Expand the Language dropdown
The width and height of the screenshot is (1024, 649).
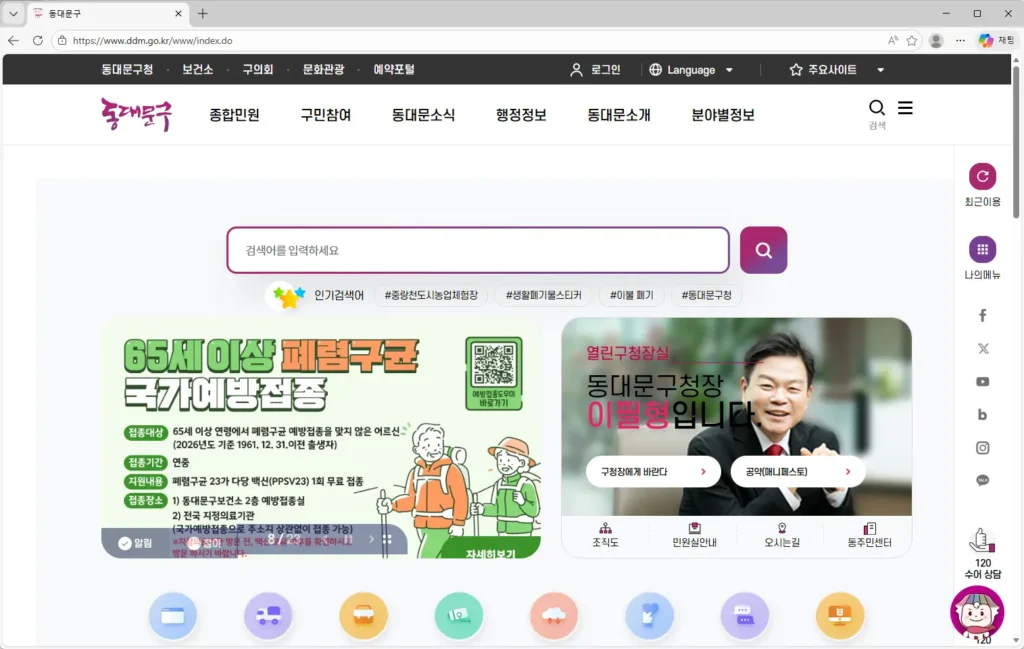coord(691,70)
